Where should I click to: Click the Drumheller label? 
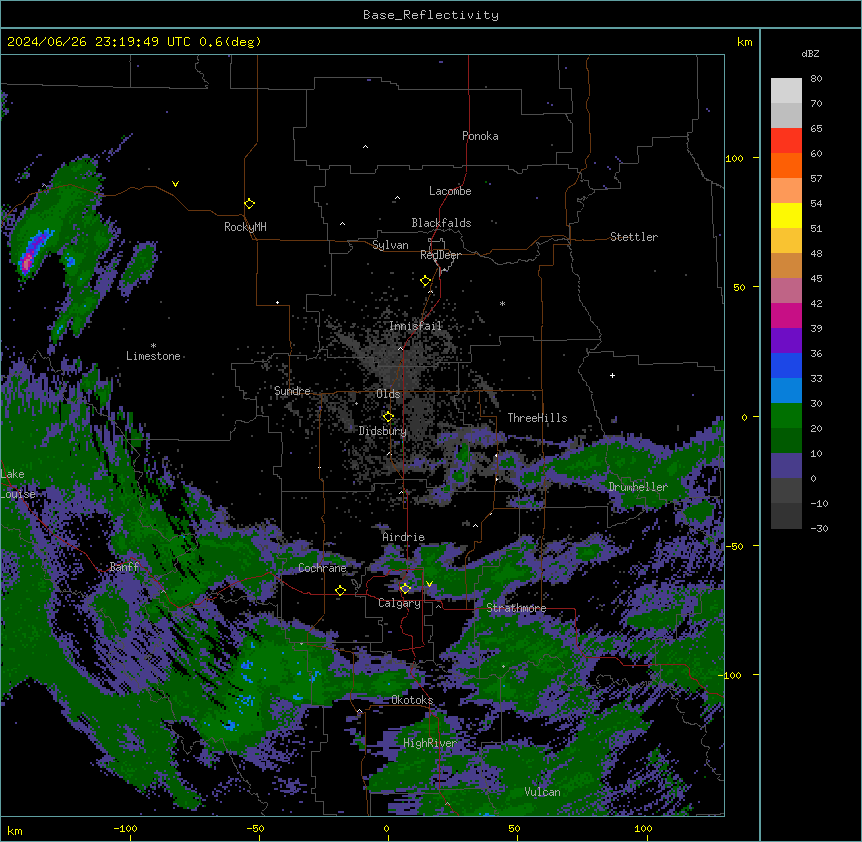[638, 487]
